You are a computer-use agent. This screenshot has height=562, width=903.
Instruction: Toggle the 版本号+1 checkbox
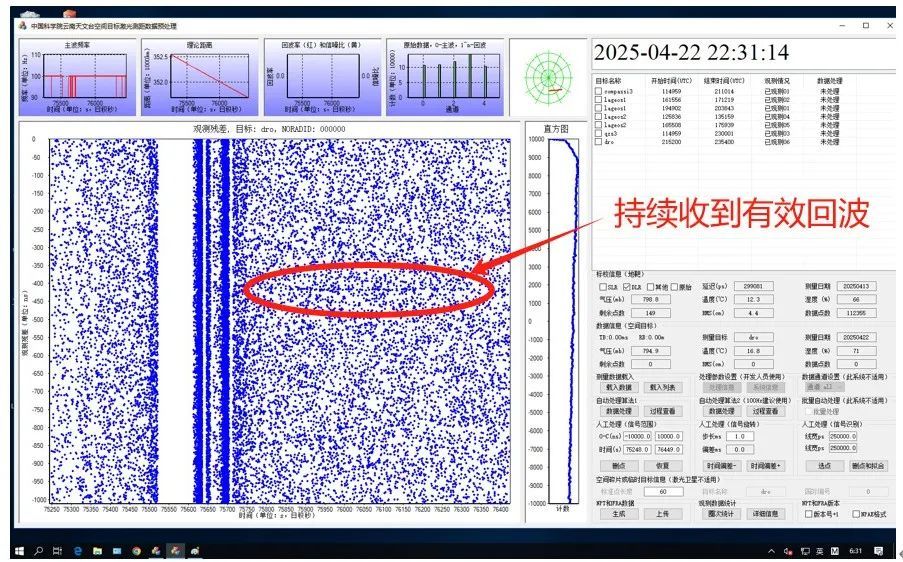point(809,514)
